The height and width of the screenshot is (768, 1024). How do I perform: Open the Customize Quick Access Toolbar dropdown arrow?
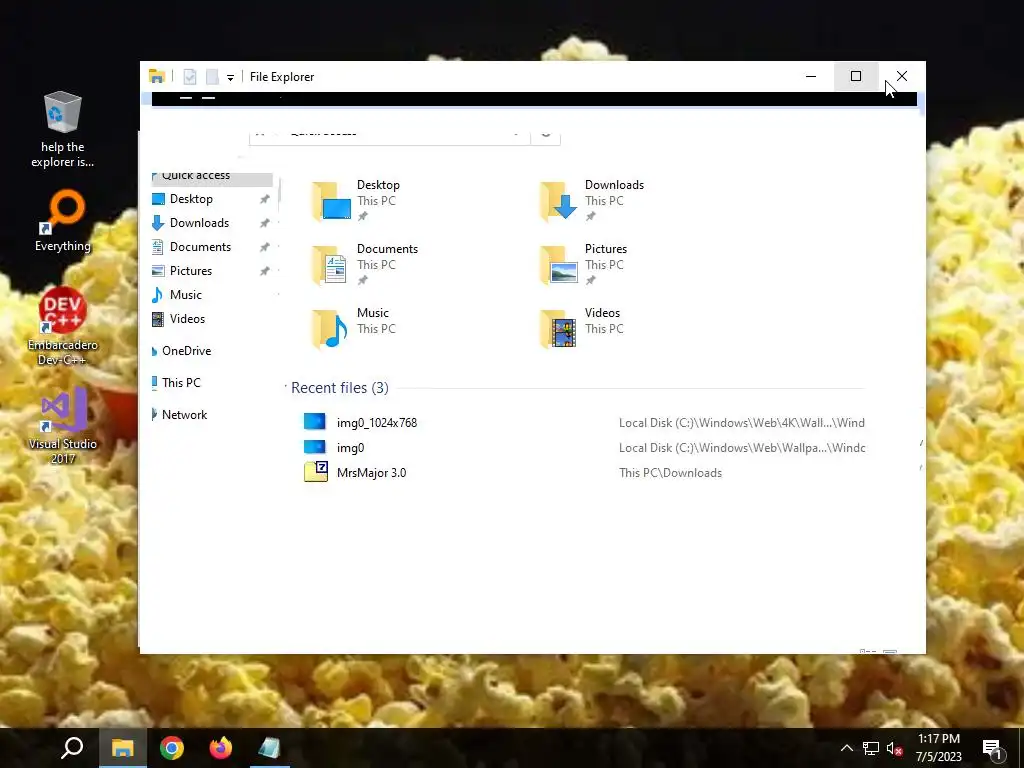coord(231,78)
